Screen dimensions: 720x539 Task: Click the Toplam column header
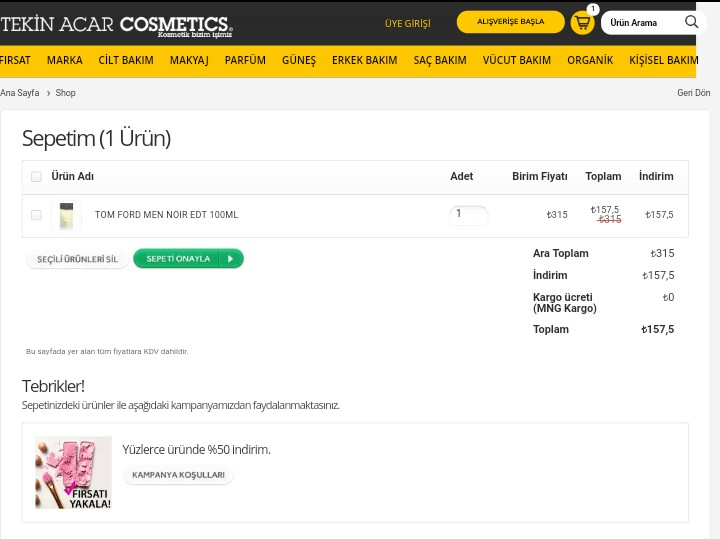603,176
